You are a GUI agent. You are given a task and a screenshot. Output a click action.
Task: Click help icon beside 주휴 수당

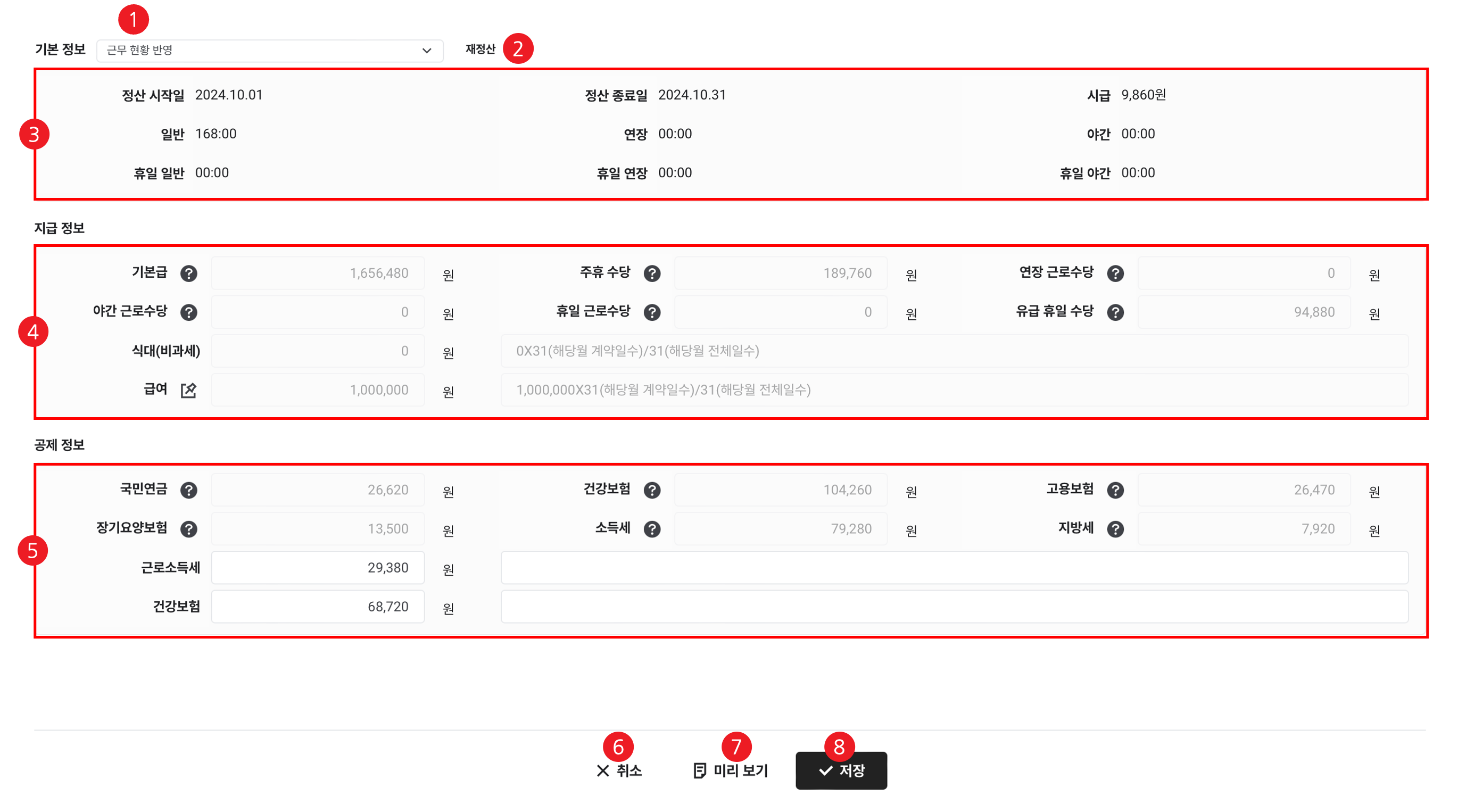pos(651,274)
